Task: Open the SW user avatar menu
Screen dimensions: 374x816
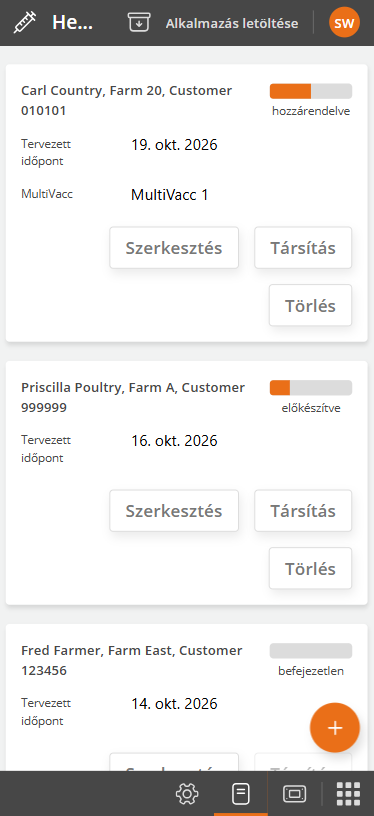Action: click(x=344, y=23)
